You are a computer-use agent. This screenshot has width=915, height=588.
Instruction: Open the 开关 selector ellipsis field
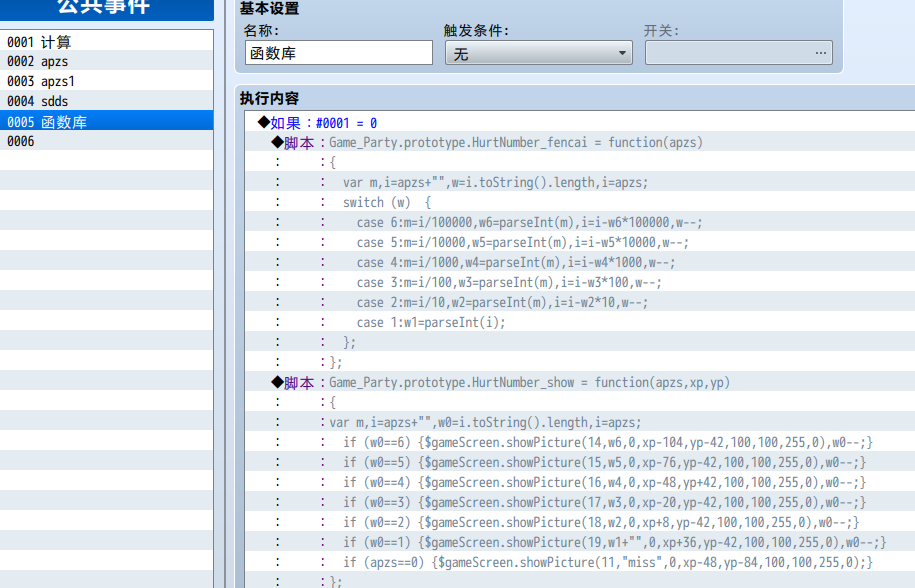[739, 53]
